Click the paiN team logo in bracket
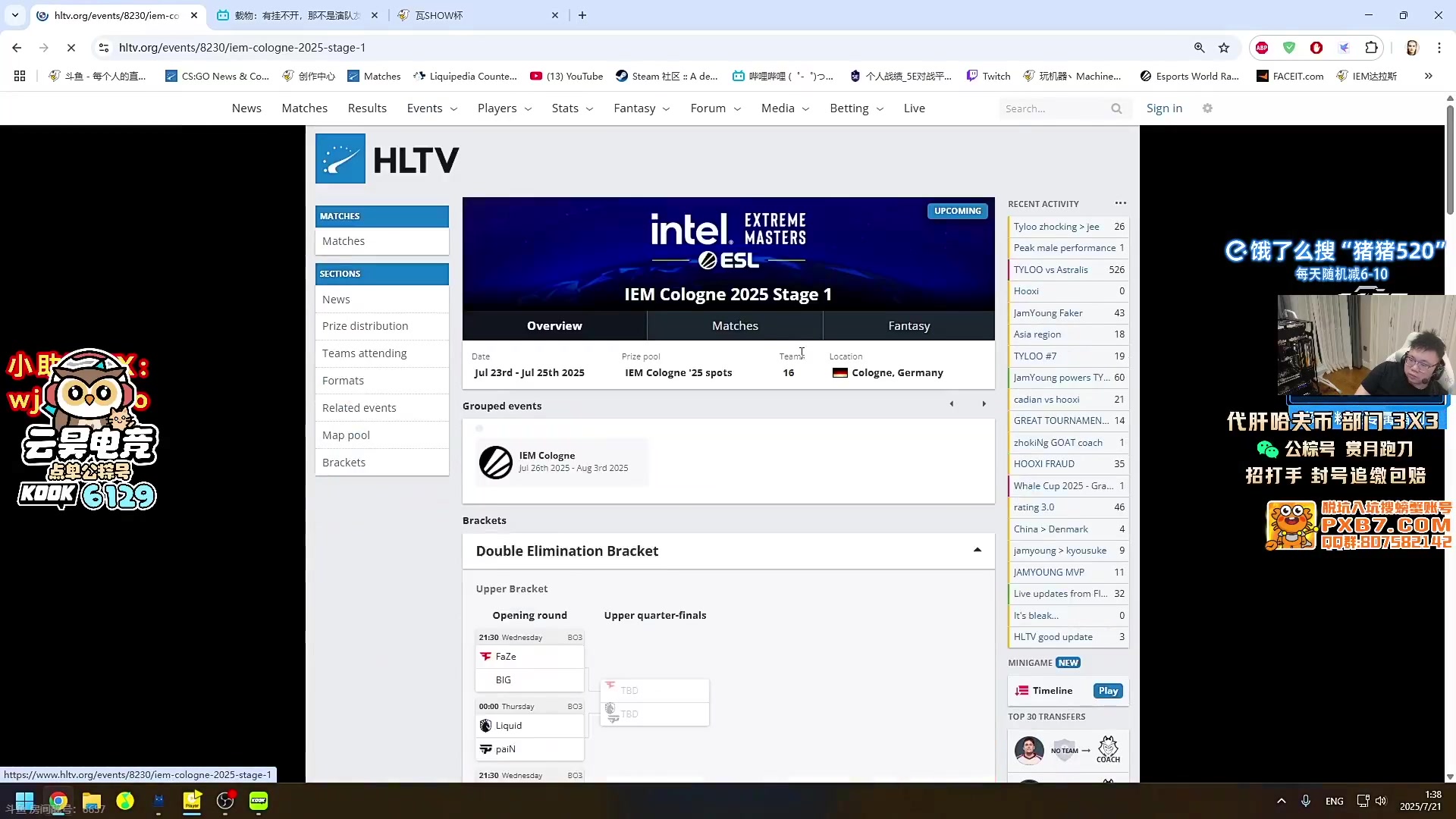Screen dimensions: 1456x819 pos(486,749)
